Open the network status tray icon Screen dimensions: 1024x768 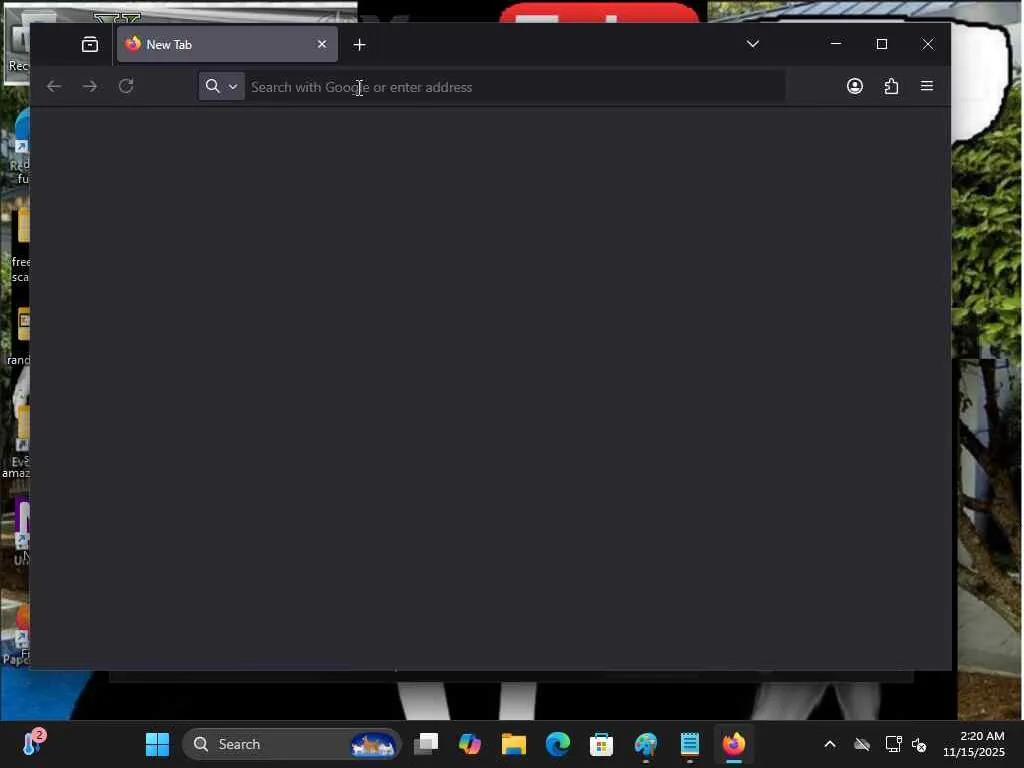[893, 744]
